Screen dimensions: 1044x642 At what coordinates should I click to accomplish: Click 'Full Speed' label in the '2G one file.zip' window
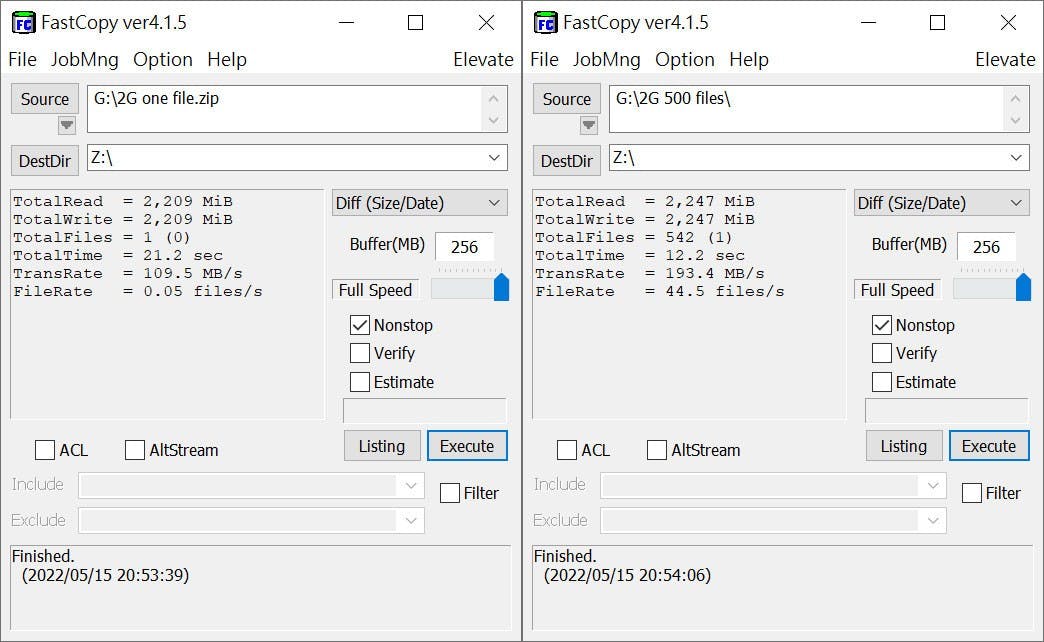pyautogui.click(x=375, y=290)
